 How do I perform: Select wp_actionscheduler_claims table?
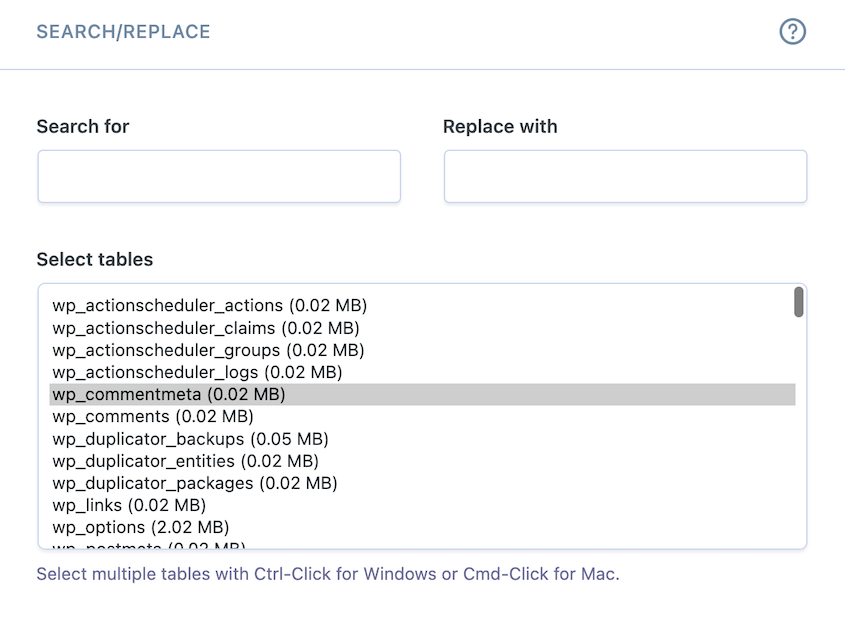(422, 328)
